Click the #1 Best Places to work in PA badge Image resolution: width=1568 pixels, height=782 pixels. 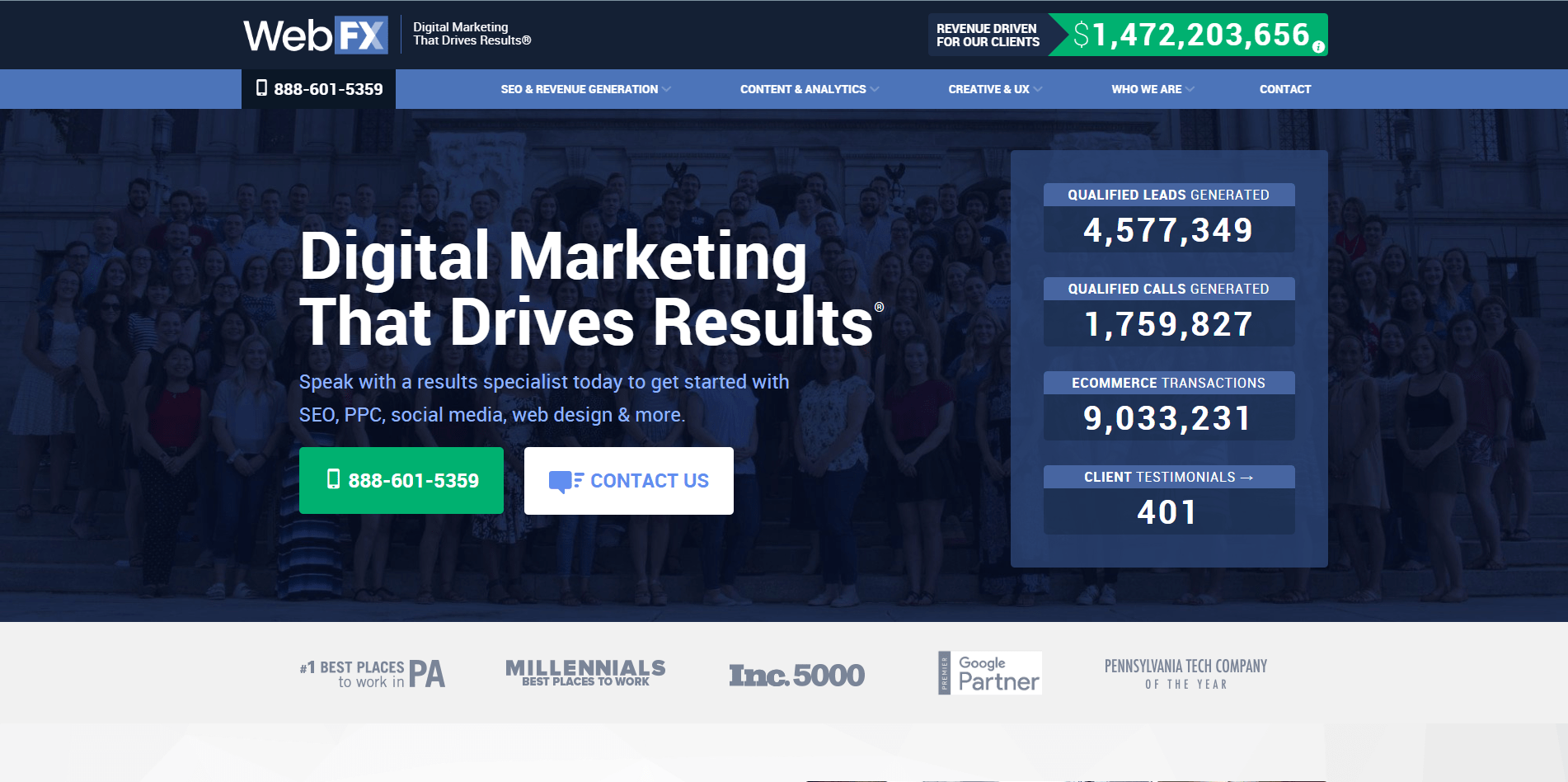pos(372,671)
